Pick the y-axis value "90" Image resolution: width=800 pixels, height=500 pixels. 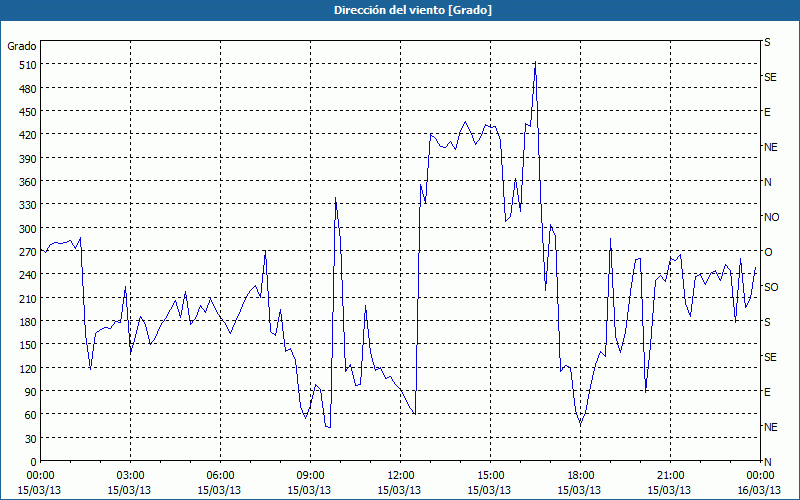[x=31, y=392]
